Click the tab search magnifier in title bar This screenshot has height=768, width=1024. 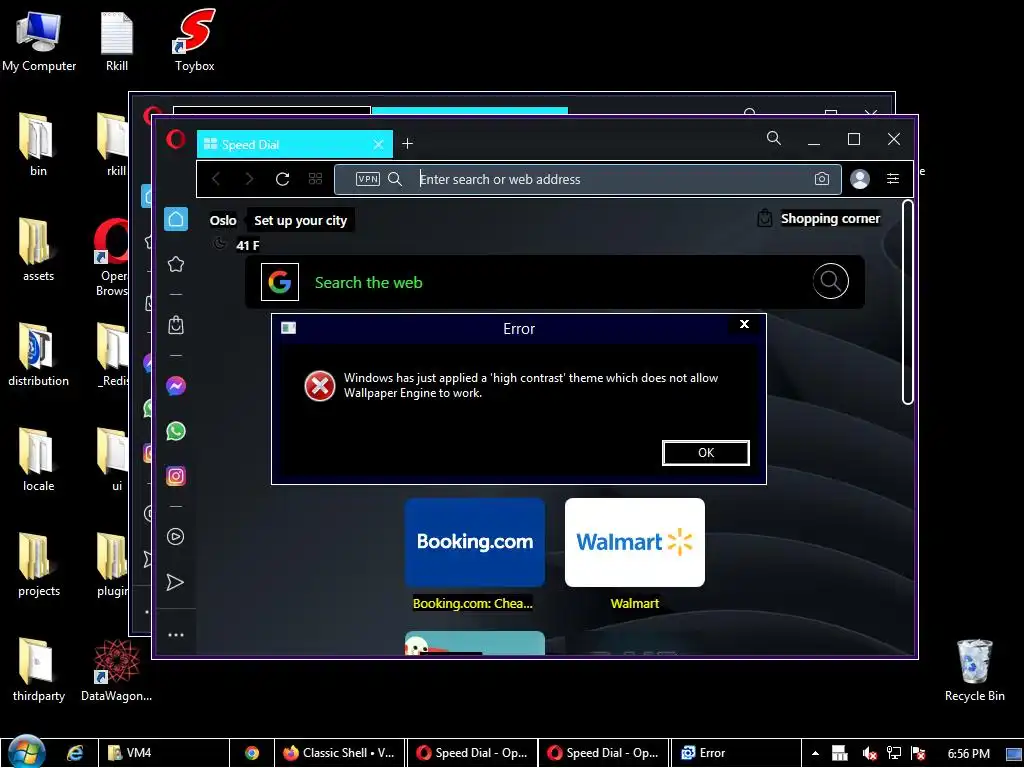click(x=774, y=138)
